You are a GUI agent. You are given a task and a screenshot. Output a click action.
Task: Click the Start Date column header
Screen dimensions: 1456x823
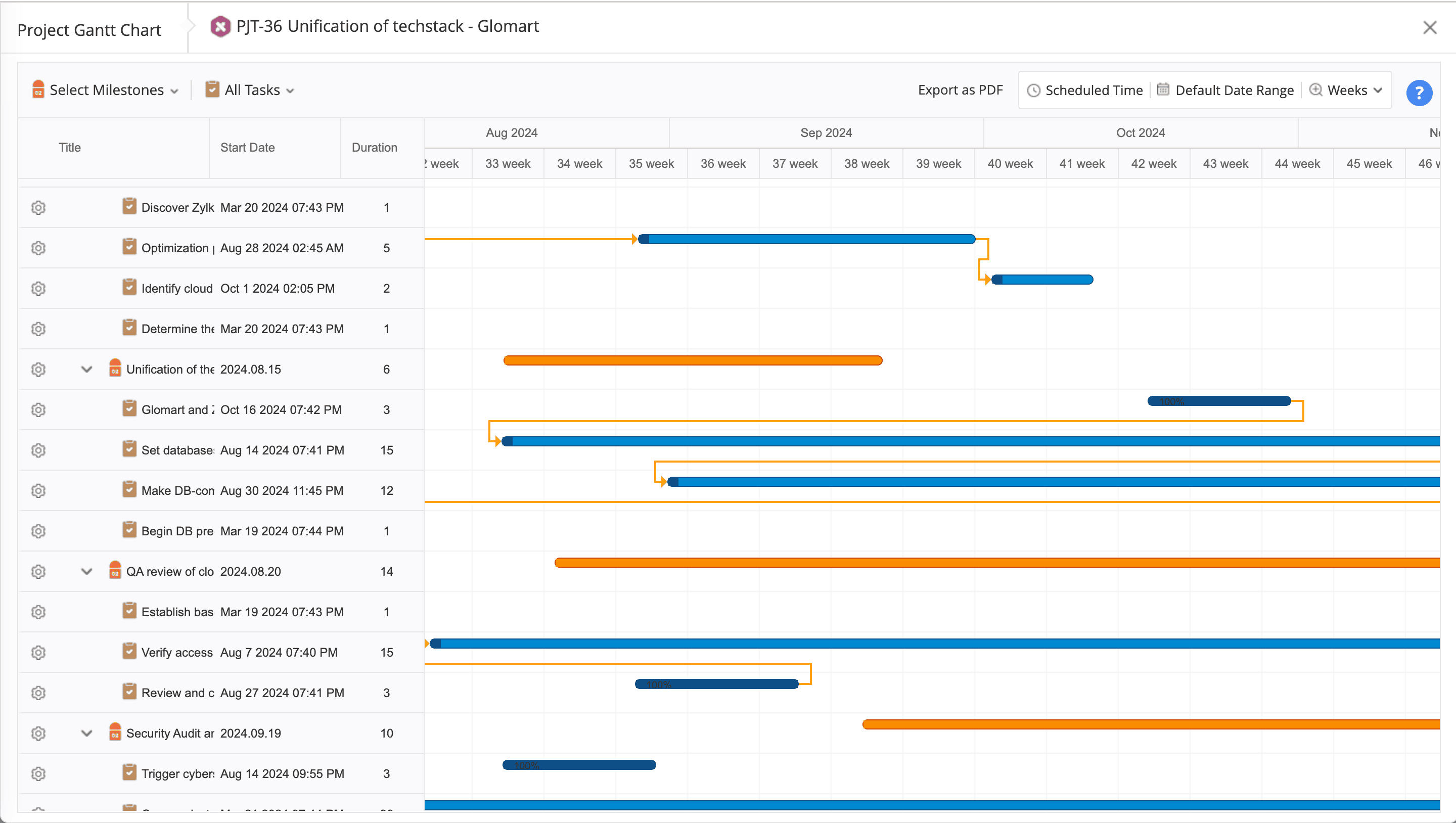coord(248,148)
